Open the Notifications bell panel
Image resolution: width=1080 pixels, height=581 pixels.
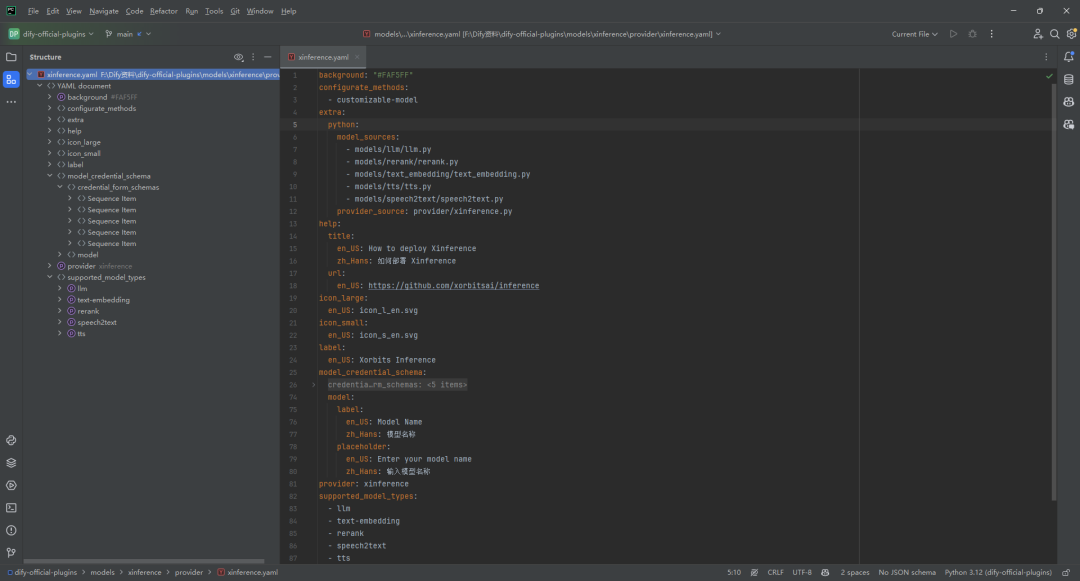(x=1068, y=57)
